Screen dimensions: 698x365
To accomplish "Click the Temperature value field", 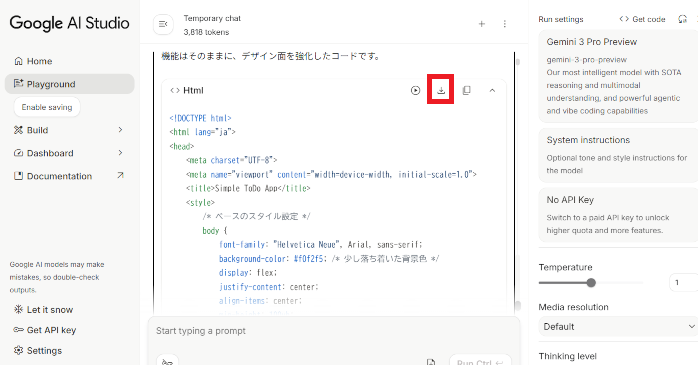I will [x=683, y=283].
